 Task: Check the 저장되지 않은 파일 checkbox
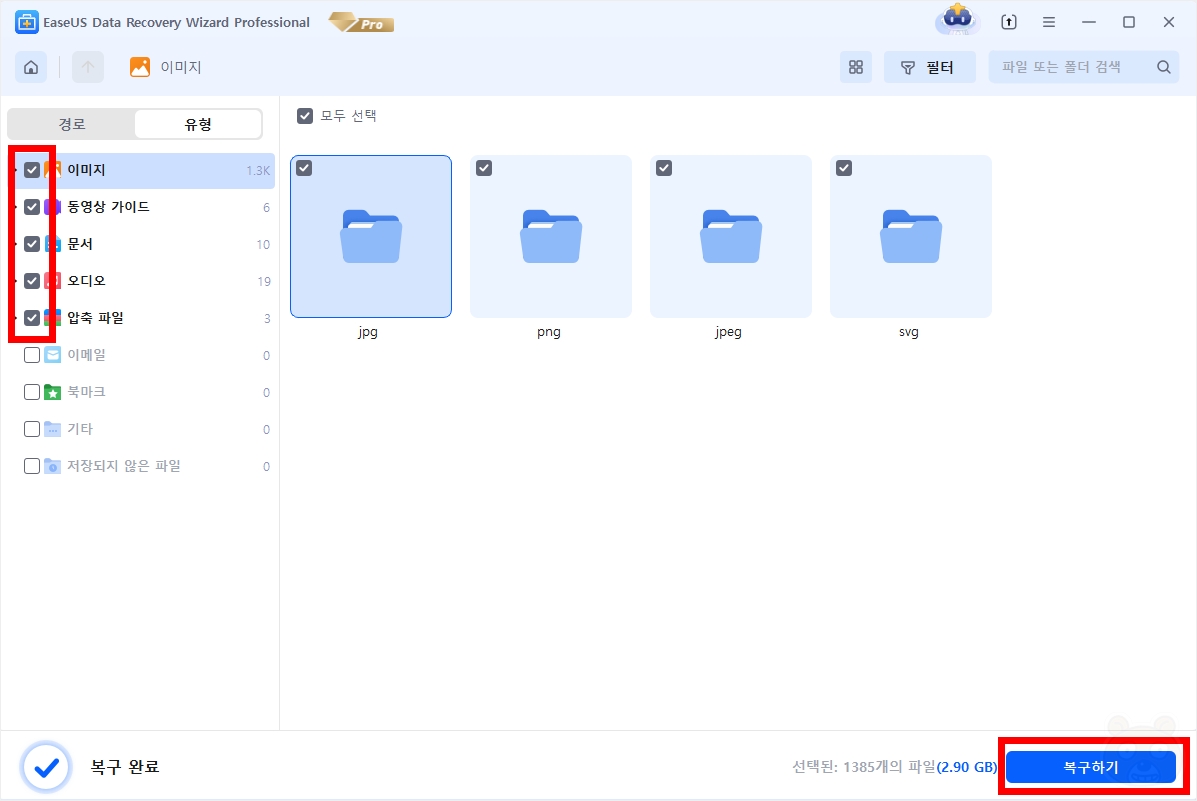coord(32,466)
